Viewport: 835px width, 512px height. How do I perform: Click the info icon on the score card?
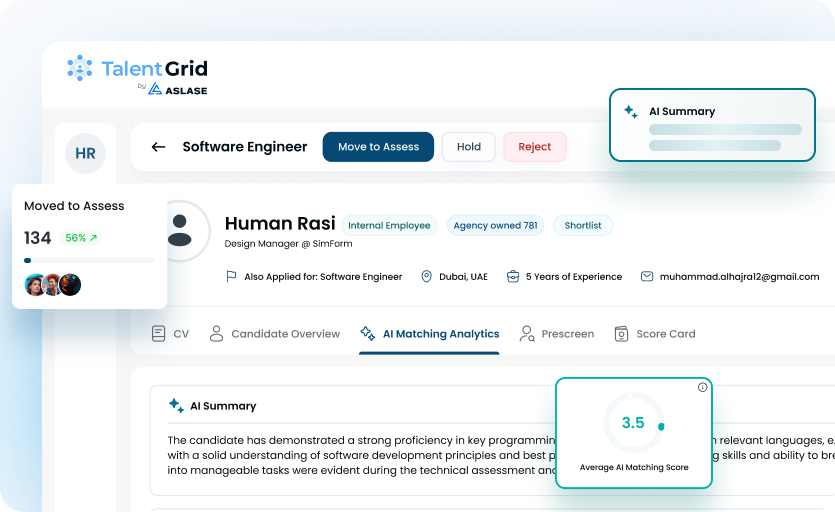[702, 387]
